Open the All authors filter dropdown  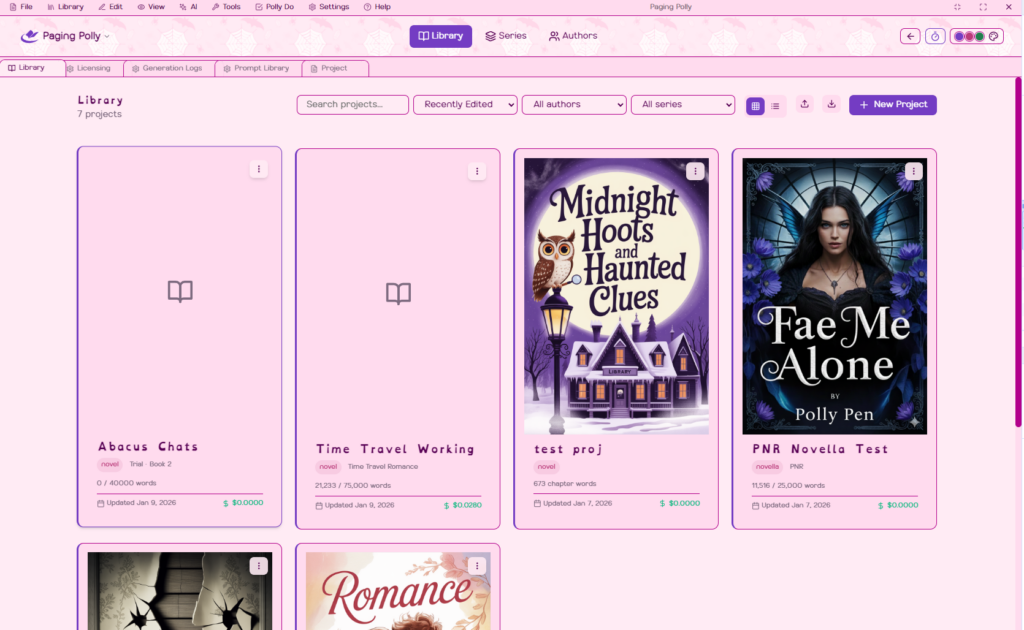pyautogui.click(x=574, y=104)
